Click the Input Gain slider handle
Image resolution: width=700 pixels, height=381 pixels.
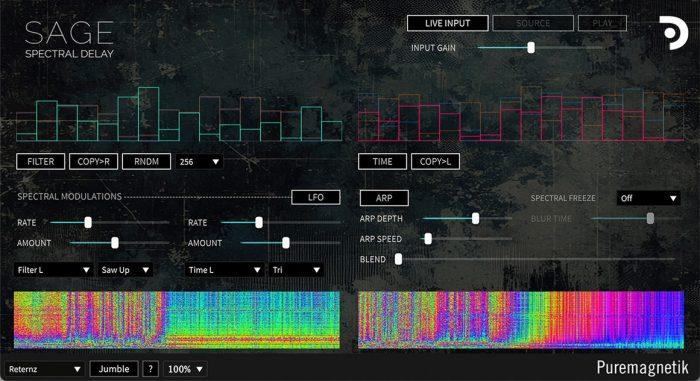(531, 47)
